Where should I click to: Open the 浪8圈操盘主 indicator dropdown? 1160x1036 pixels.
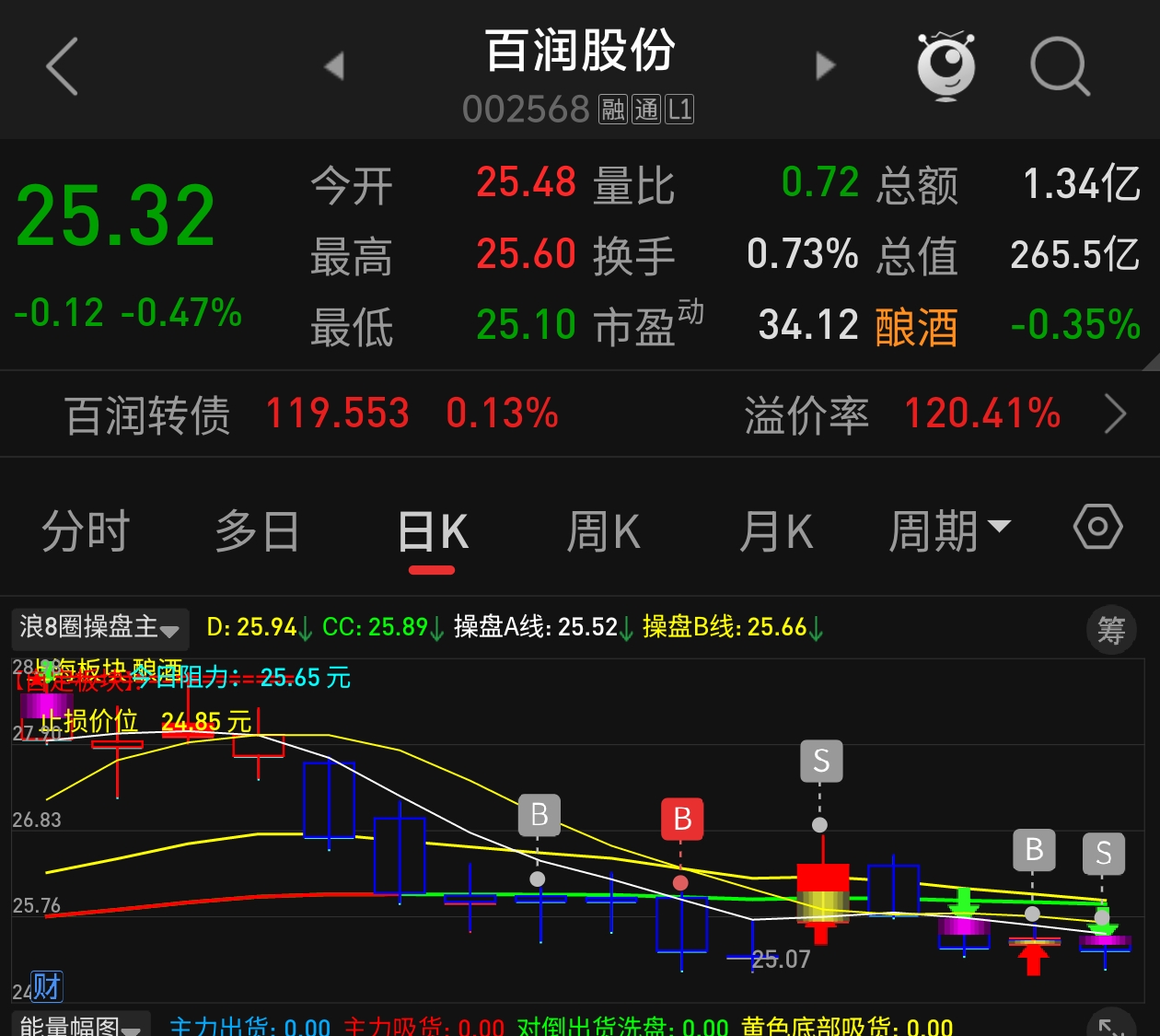pos(100,628)
